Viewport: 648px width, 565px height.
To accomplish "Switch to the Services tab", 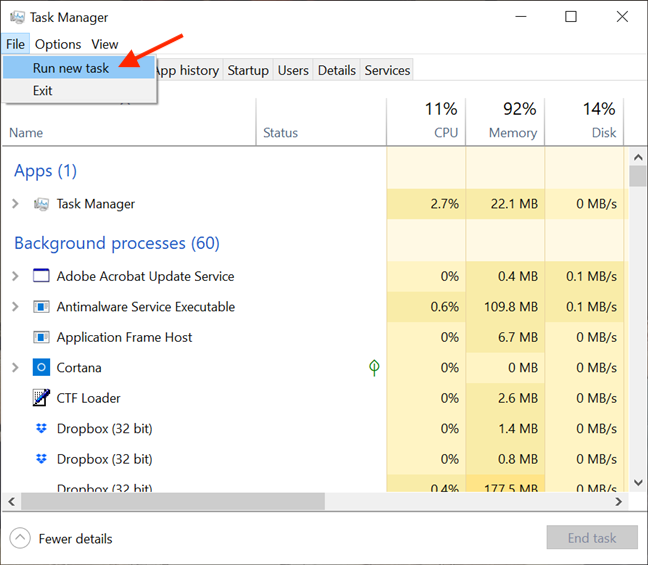I will click(x=387, y=70).
